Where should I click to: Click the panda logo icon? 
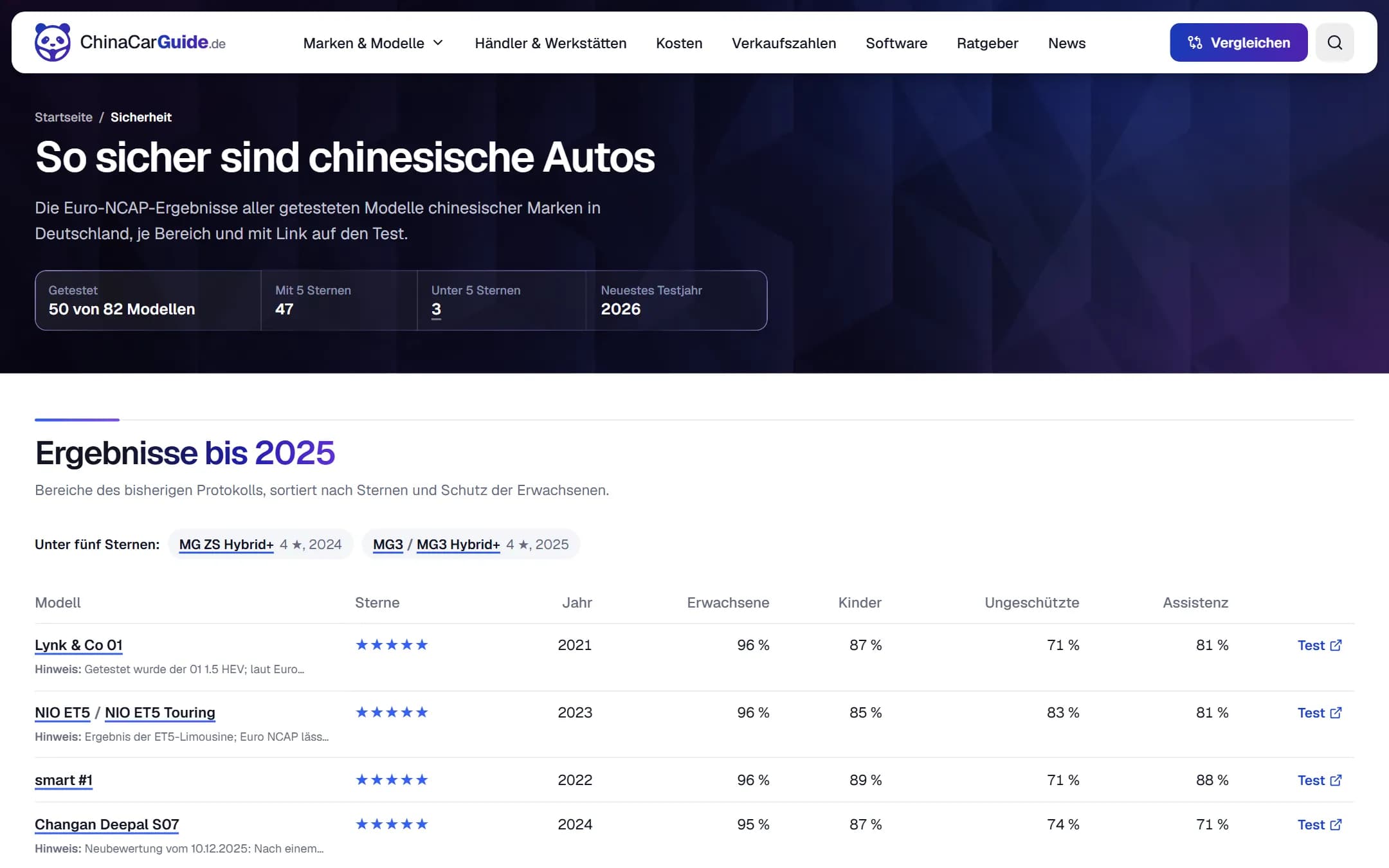[x=53, y=42]
